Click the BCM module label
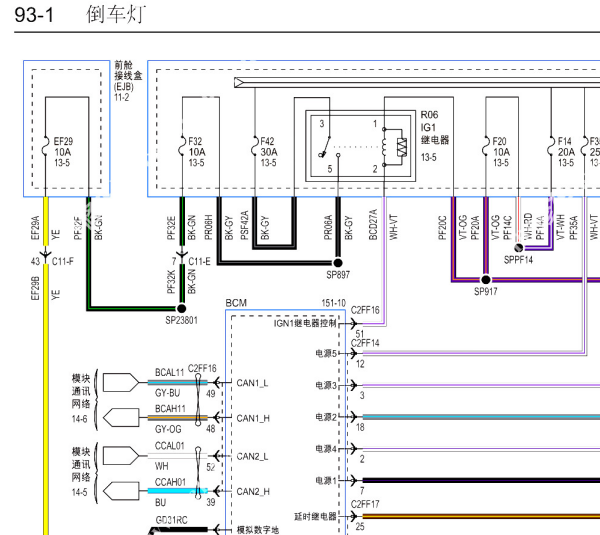 tap(236, 303)
